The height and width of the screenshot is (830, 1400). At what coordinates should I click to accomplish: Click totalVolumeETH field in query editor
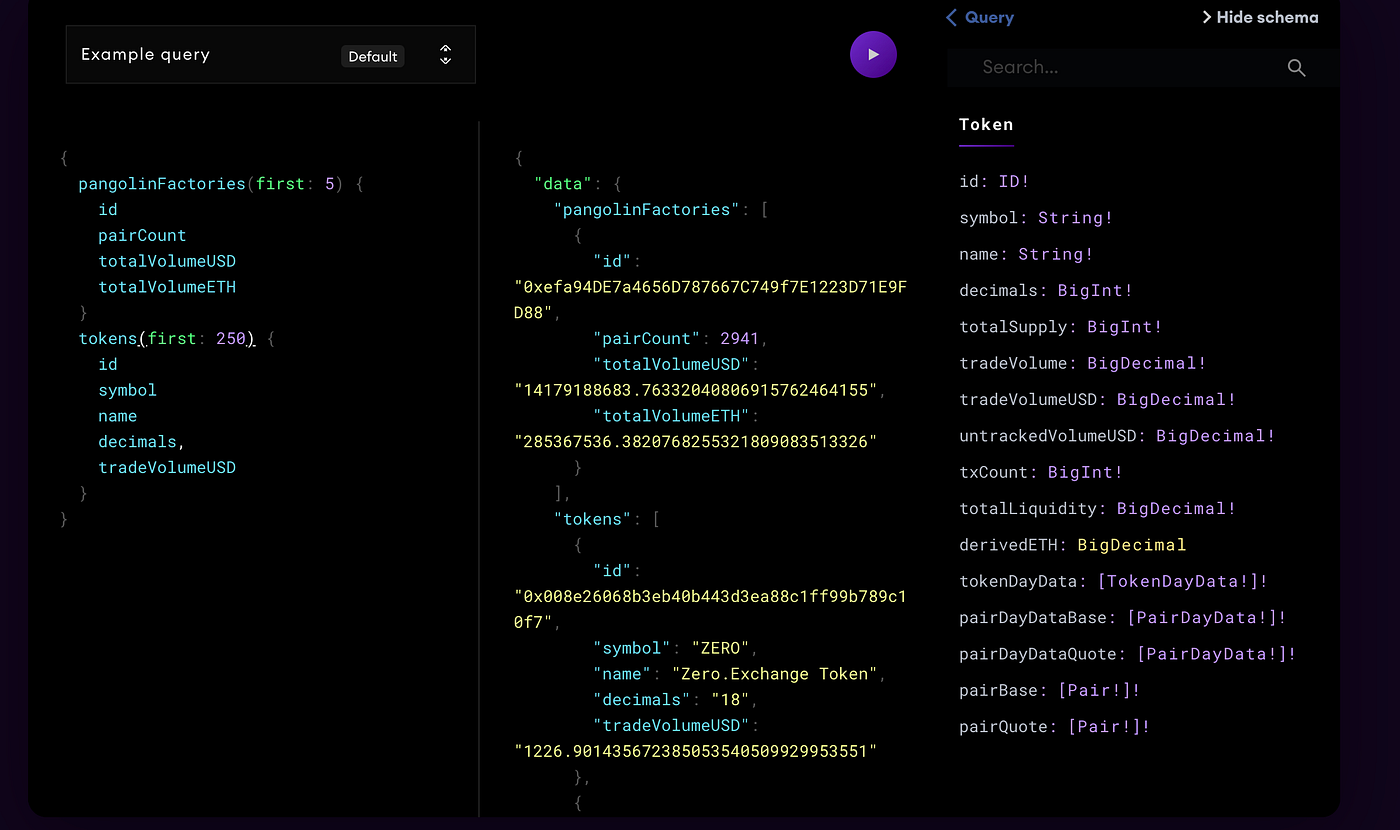(167, 287)
